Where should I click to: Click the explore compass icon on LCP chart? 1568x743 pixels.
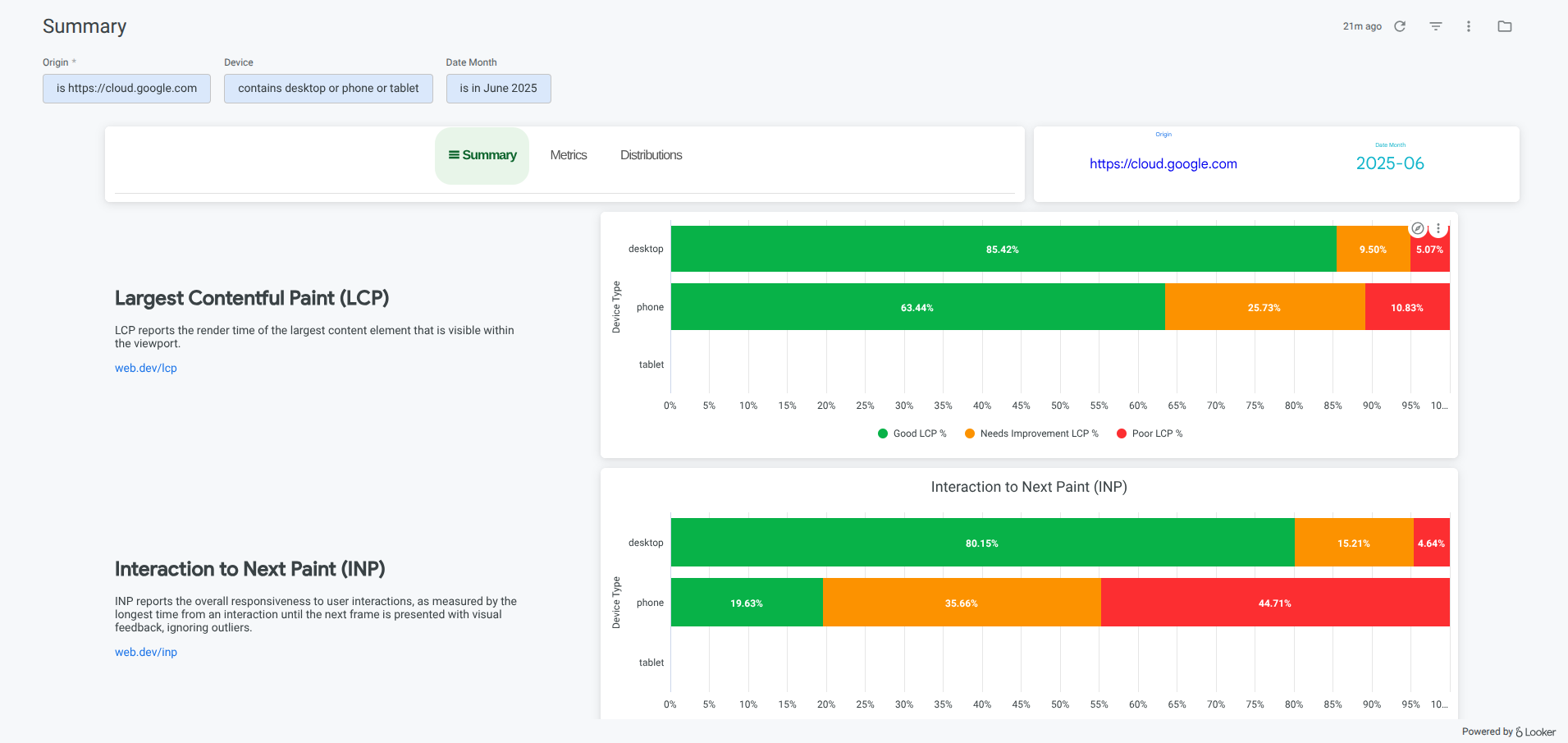(x=1418, y=228)
